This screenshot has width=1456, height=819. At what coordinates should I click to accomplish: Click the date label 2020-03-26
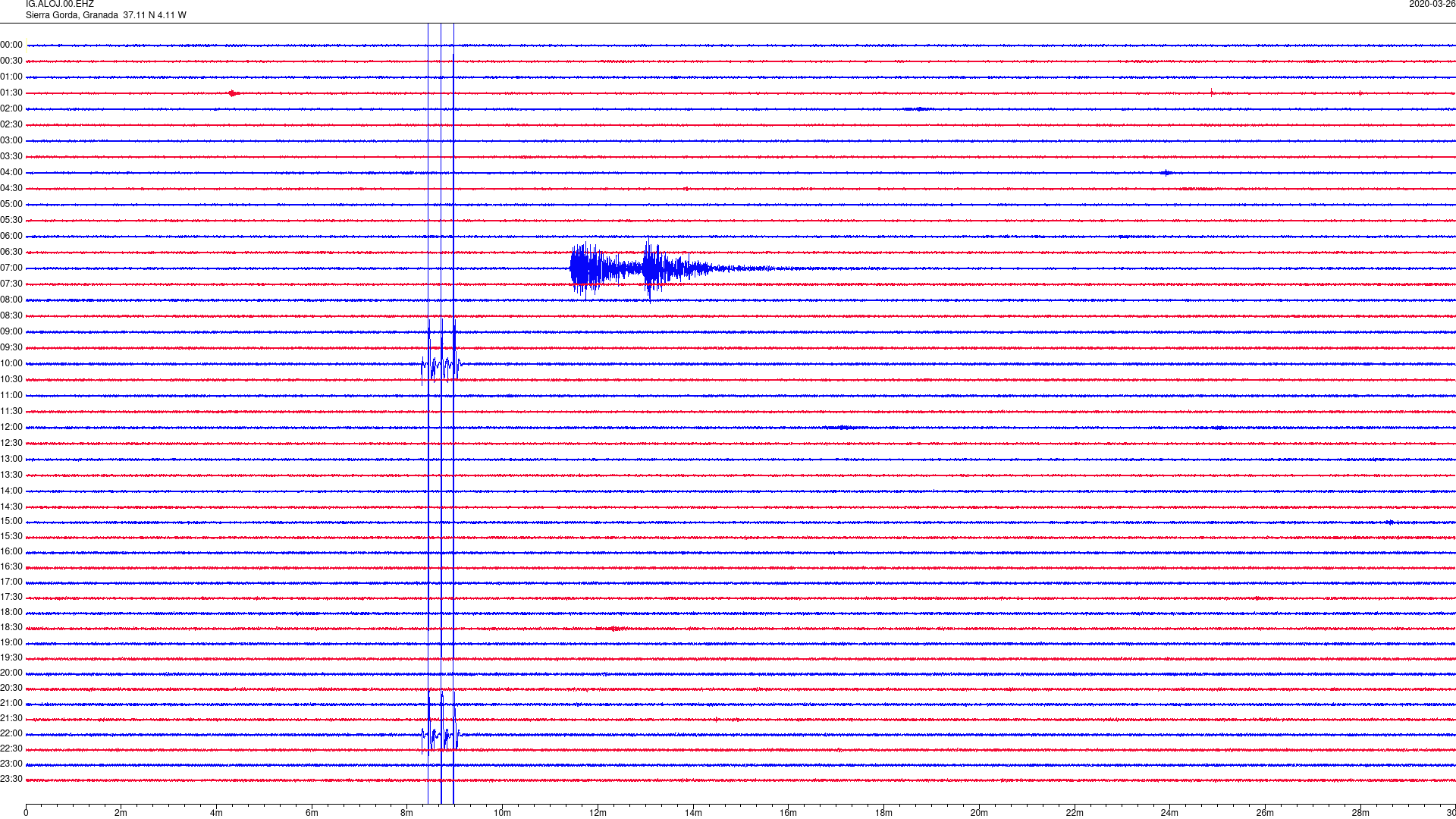click(1432, 4)
